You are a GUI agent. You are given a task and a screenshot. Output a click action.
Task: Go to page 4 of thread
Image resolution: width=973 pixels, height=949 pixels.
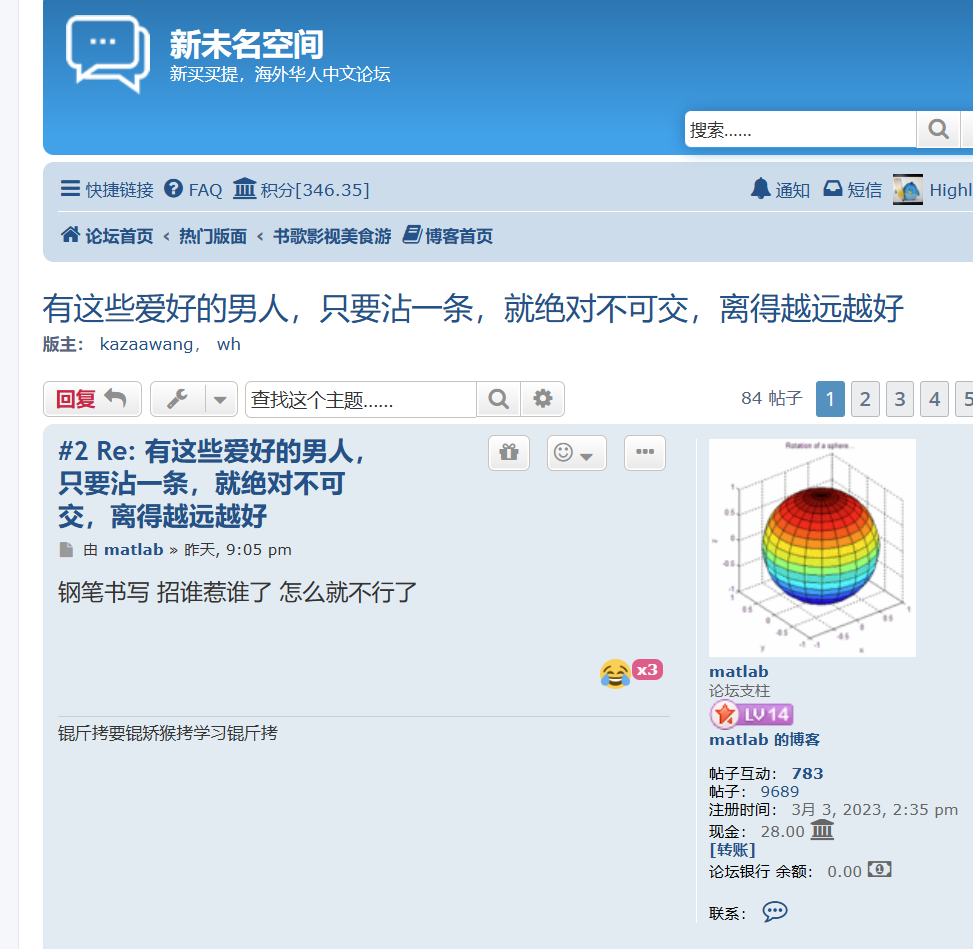[x=935, y=399]
